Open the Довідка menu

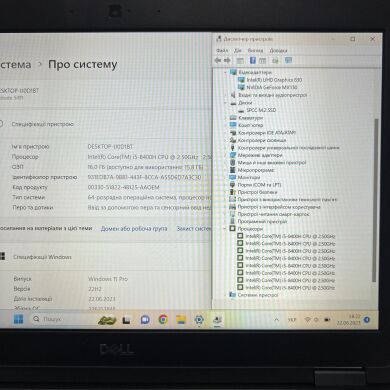[x=278, y=51]
